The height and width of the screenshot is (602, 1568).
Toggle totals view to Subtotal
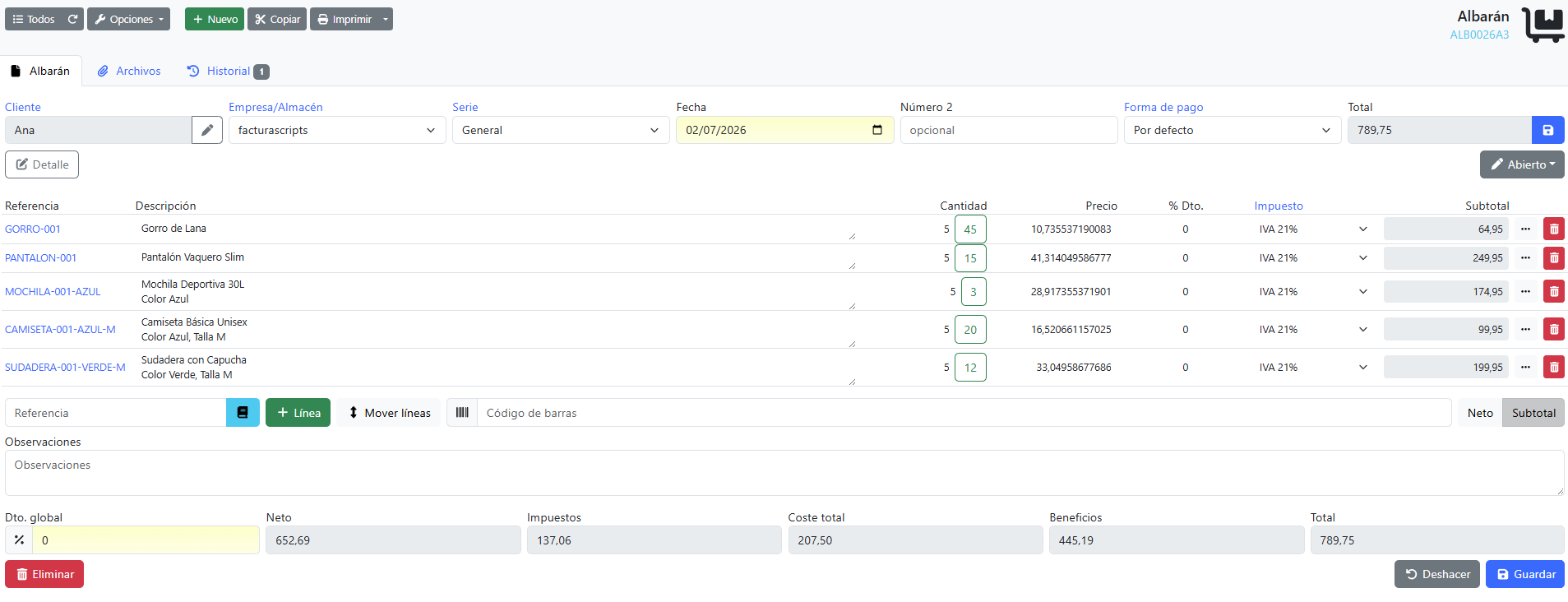point(1533,413)
